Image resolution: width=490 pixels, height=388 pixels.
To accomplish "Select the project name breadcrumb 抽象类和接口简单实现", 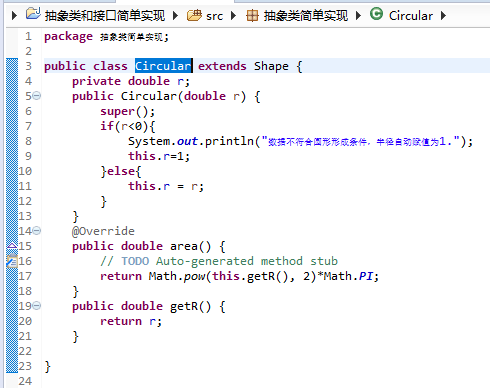I will click(x=105, y=16).
